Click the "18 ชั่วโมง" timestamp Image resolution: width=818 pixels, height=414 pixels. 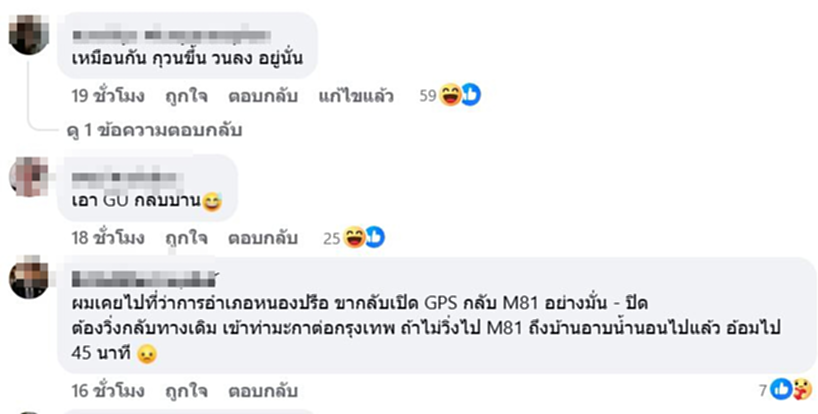tap(109, 238)
